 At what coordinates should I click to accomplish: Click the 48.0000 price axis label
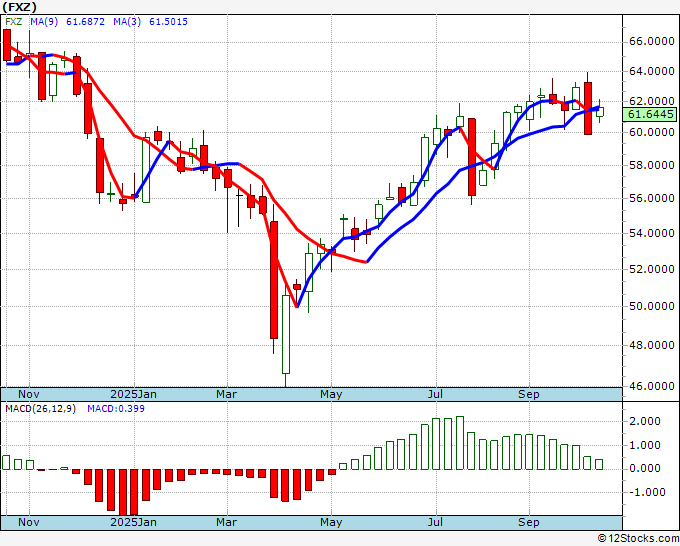pyautogui.click(x=651, y=345)
